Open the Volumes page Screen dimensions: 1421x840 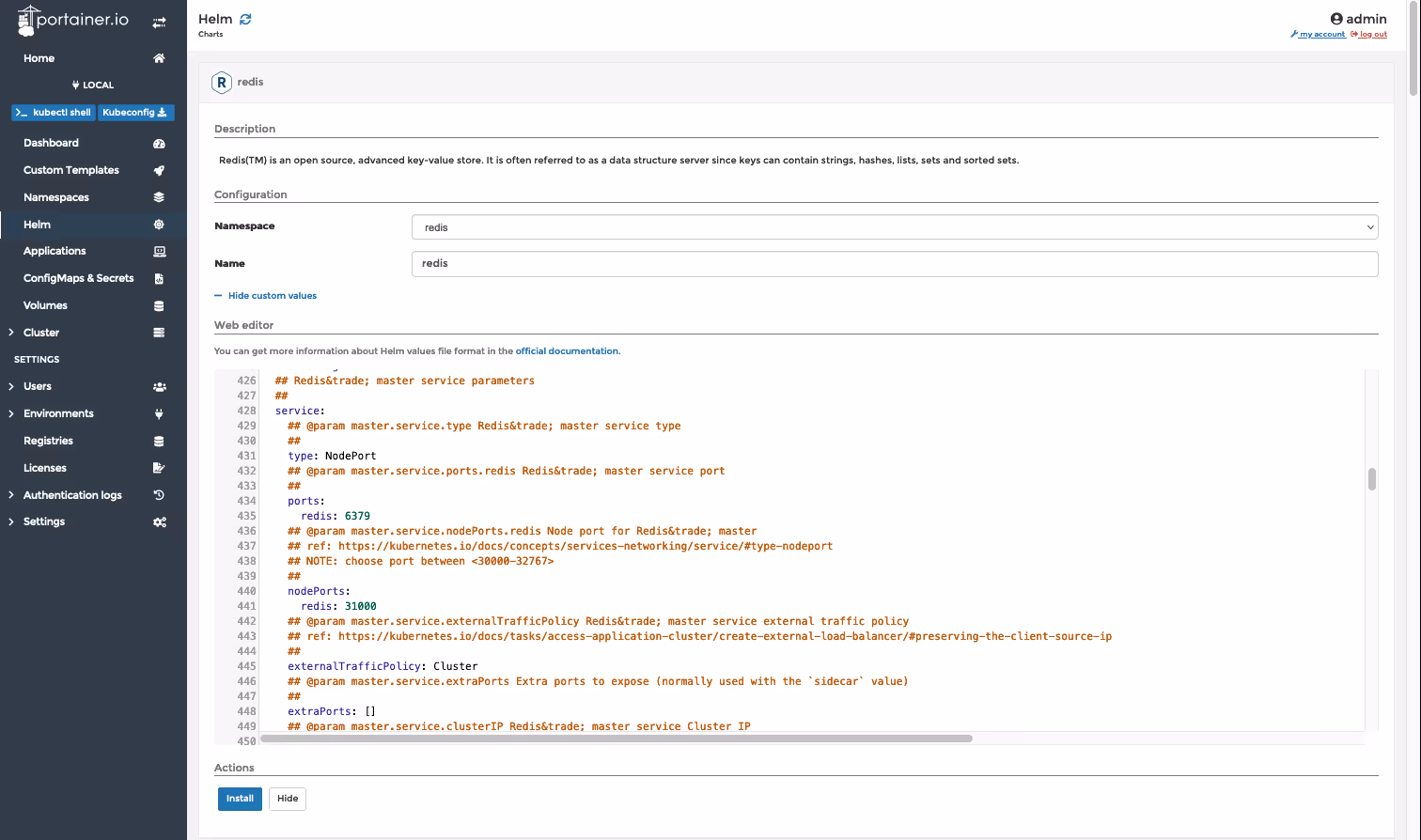point(45,305)
